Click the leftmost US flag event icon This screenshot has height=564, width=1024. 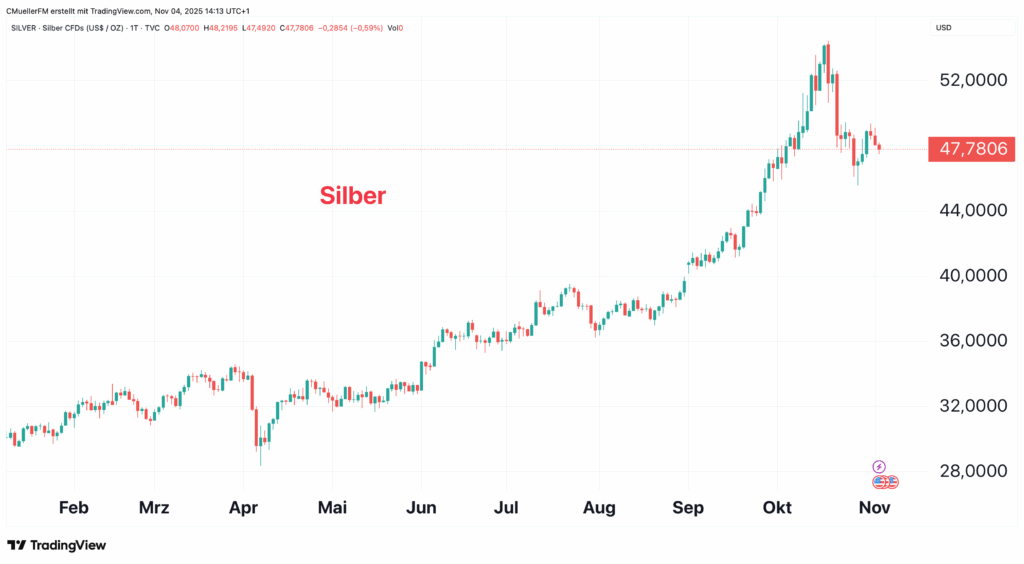tap(879, 482)
